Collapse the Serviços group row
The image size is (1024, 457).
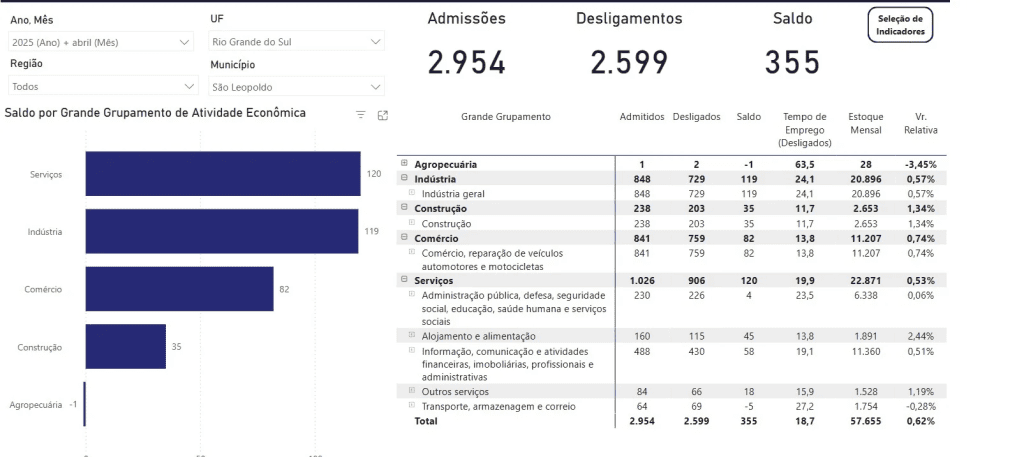(404, 280)
